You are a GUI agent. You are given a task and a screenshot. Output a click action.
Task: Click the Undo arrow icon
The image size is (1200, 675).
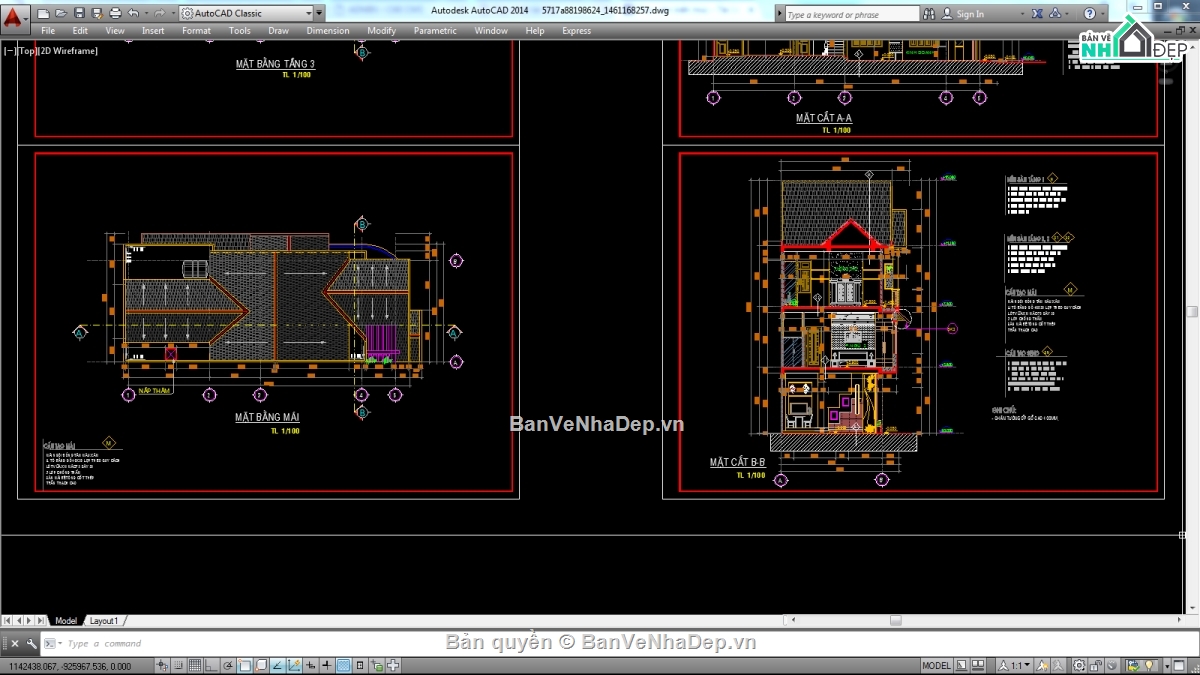[x=133, y=13]
